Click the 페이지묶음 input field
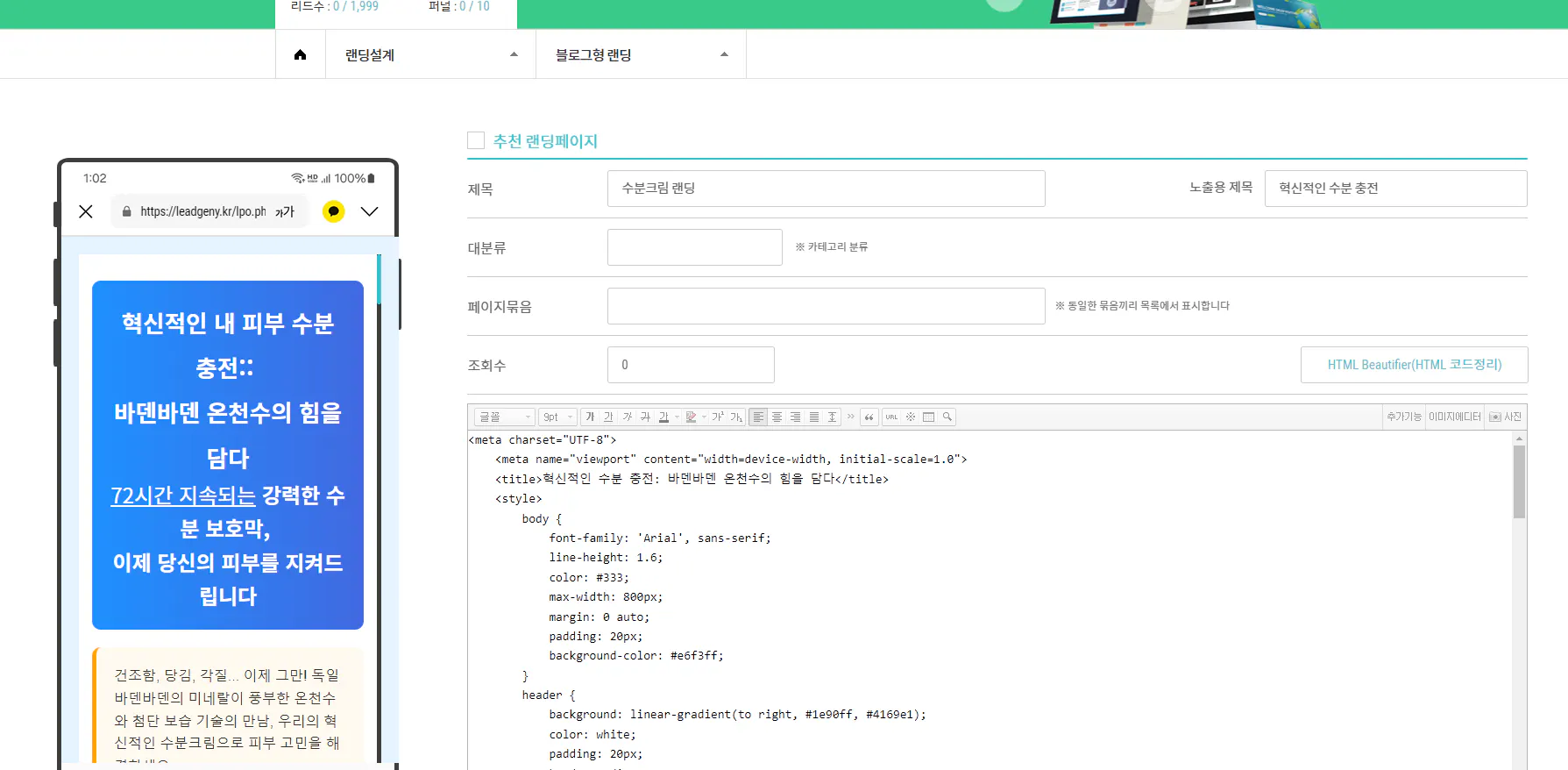The width and height of the screenshot is (1568, 770). tap(826, 306)
